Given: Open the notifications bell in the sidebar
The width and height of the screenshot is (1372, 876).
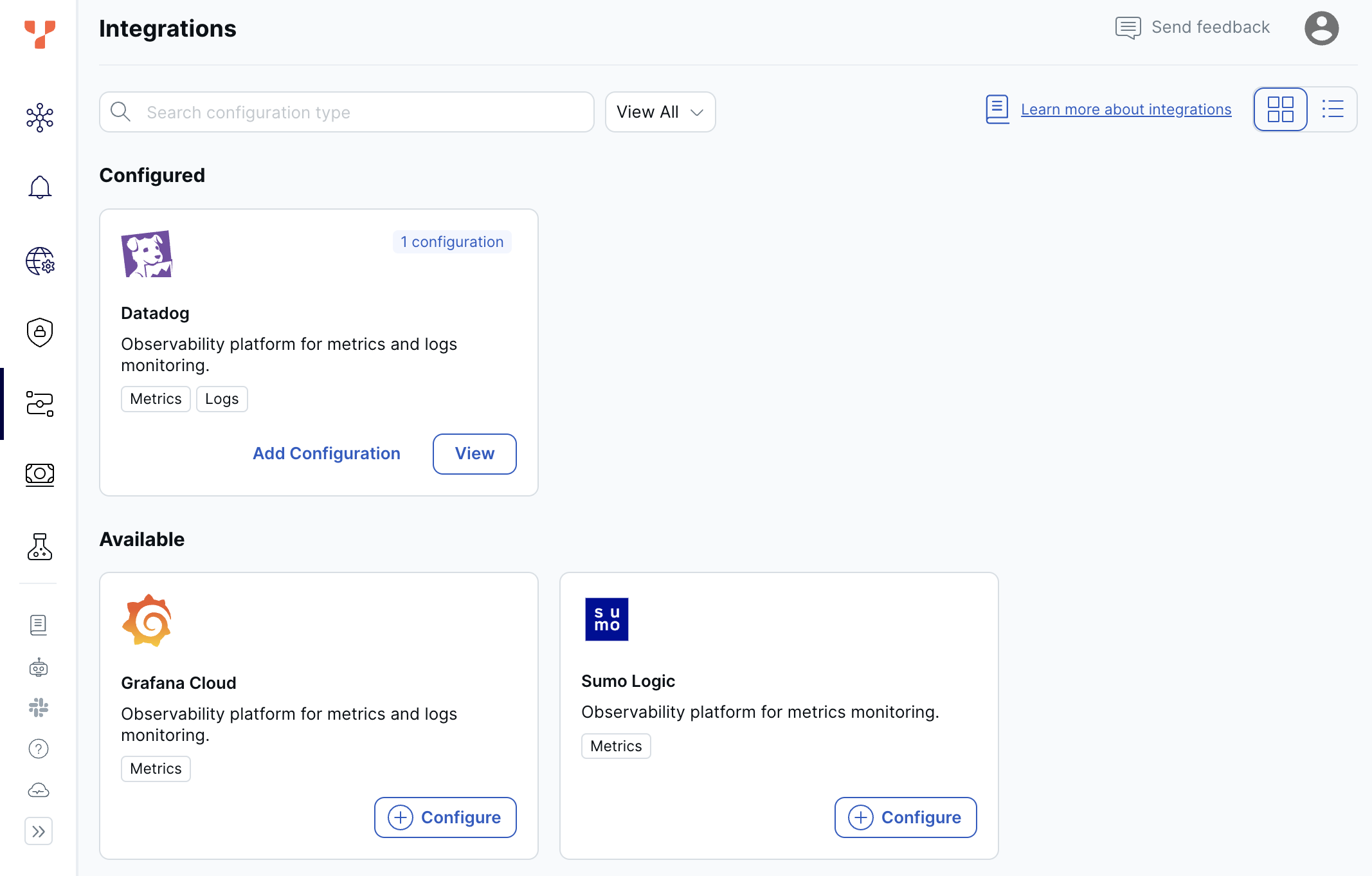Looking at the screenshot, I should click(39, 187).
